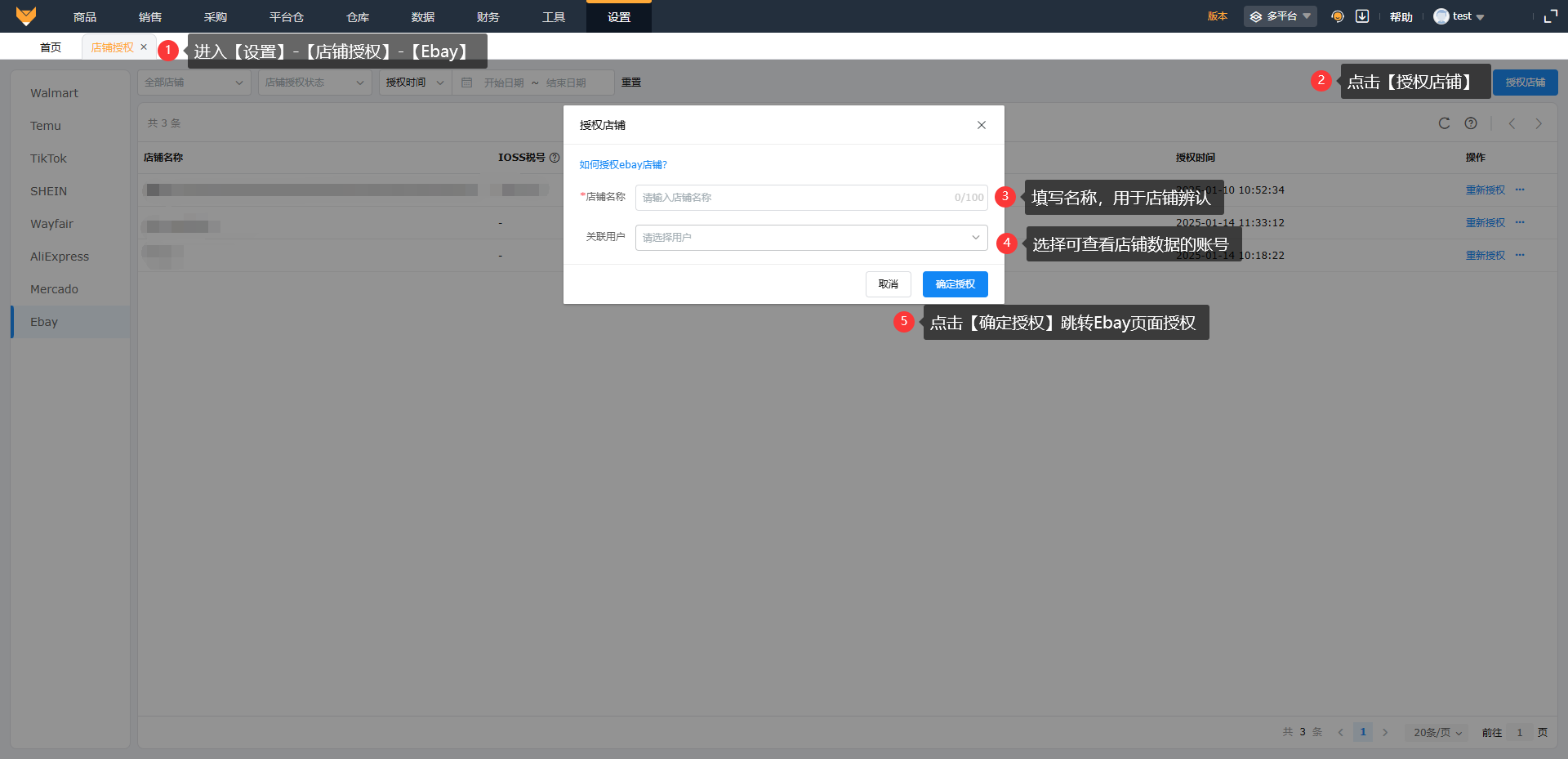1568x759 pixels.
Task: Click 重新授权 for the 10:18:22 row
Action: tap(1486, 256)
